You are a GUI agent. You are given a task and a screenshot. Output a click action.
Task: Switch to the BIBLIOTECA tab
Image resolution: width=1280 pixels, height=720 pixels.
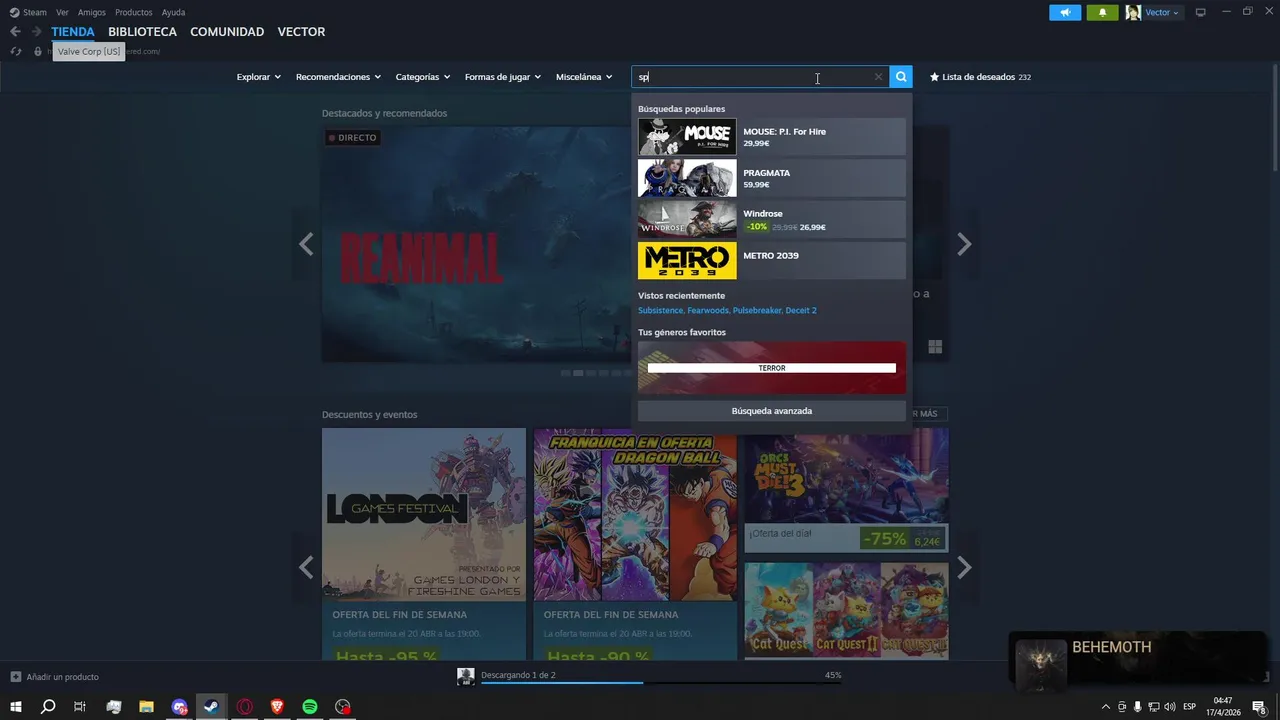coord(142,32)
